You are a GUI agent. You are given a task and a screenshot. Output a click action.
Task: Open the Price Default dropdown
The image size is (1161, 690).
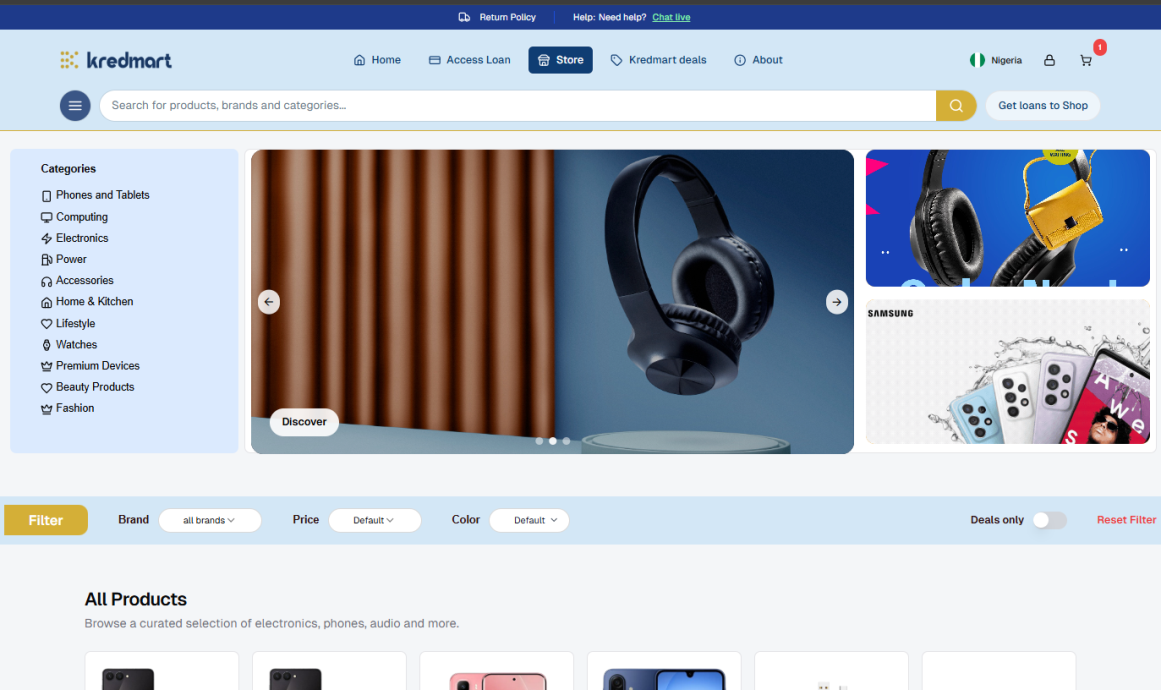tap(374, 520)
